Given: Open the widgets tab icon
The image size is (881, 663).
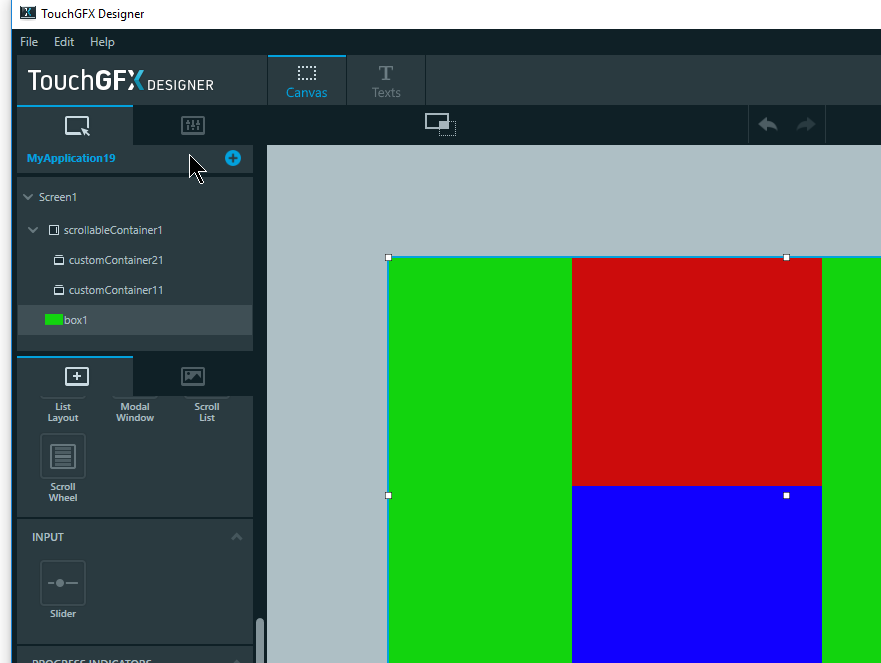Looking at the screenshot, I should click(76, 376).
